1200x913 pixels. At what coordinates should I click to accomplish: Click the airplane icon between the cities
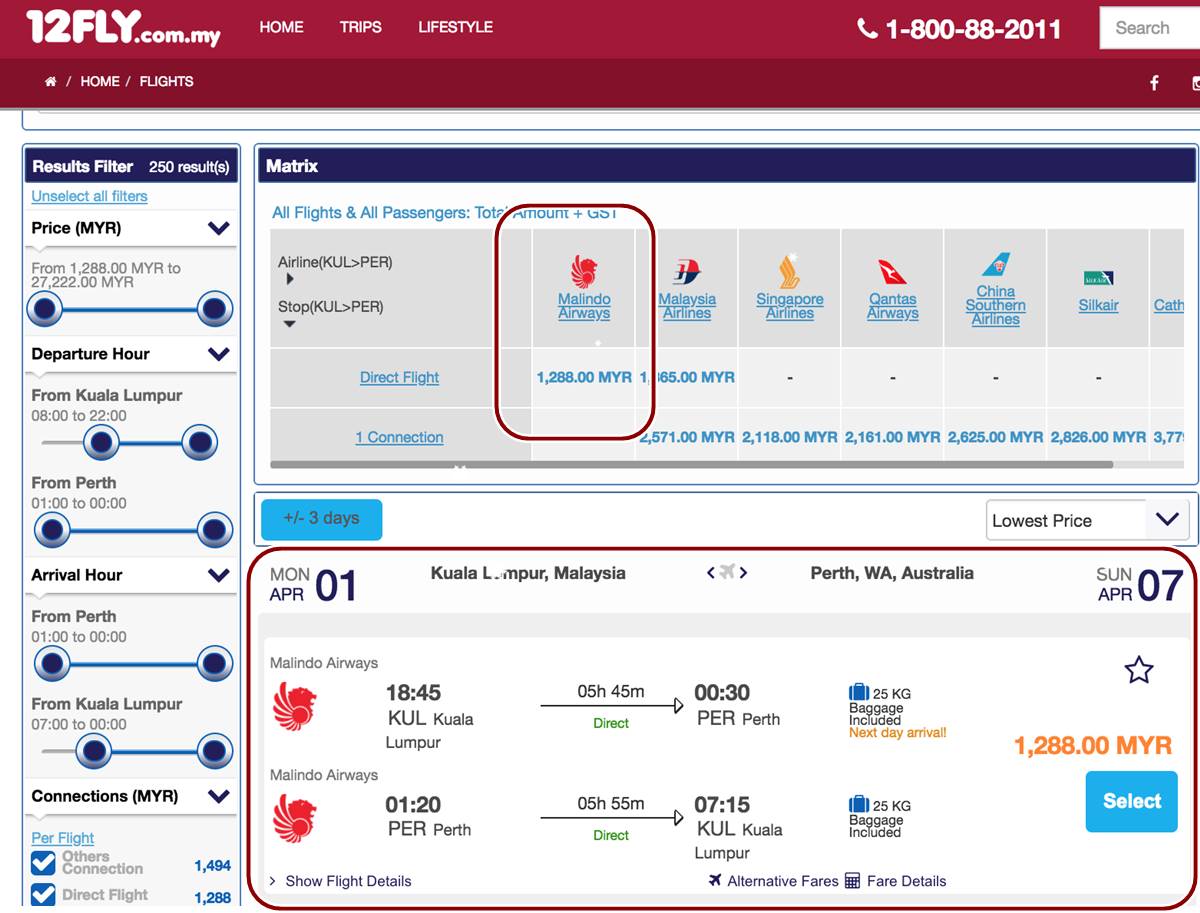pos(727,572)
